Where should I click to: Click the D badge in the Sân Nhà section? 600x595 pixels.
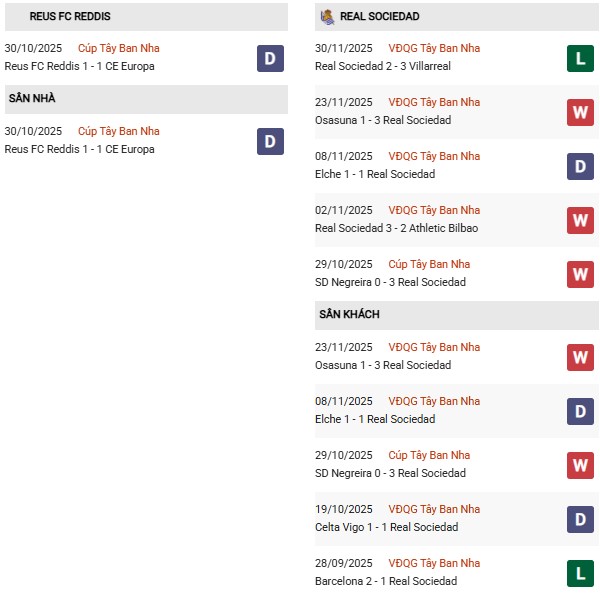(x=270, y=141)
